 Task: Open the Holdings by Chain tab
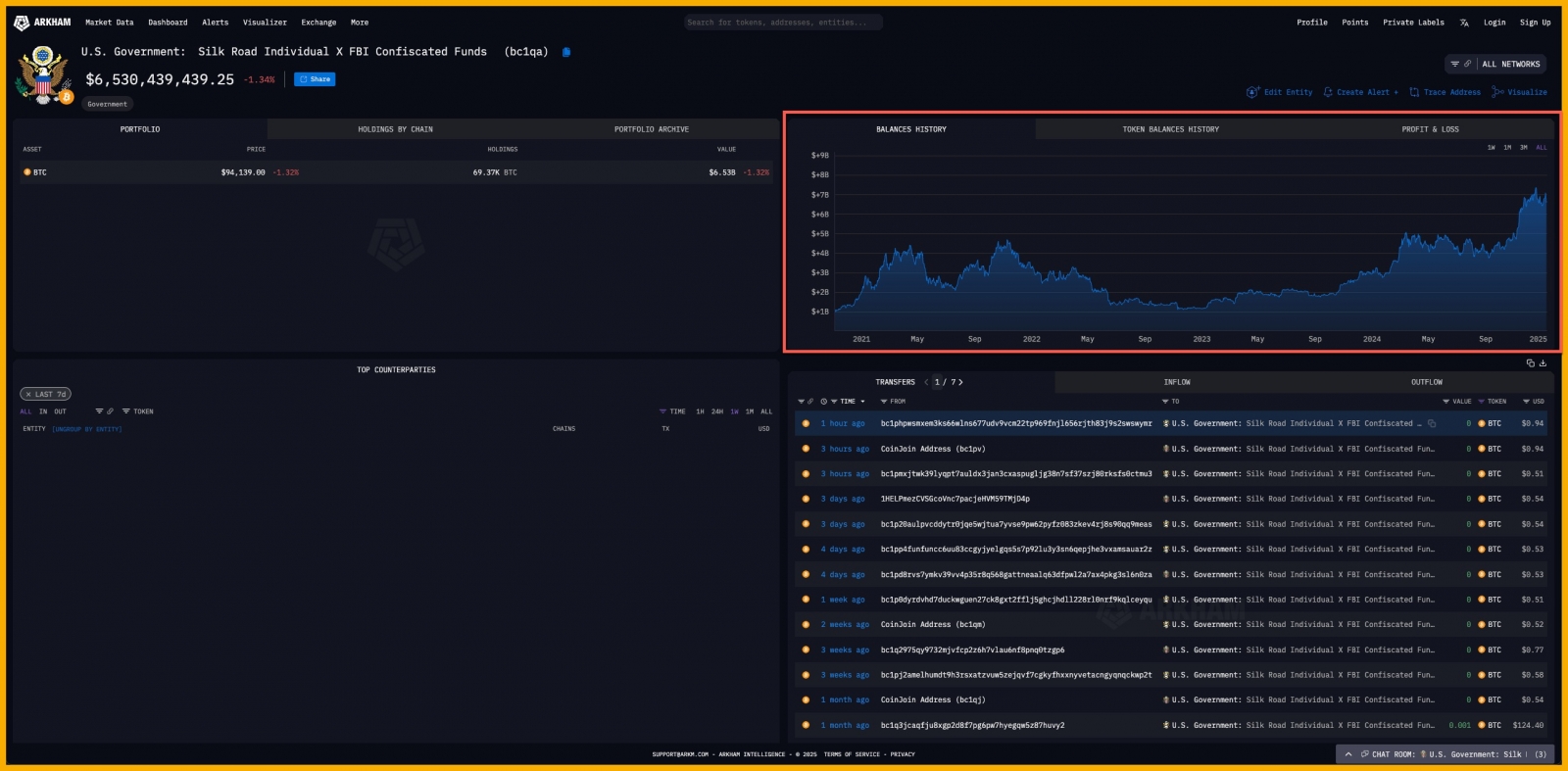pyautogui.click(x=395, y=129)
